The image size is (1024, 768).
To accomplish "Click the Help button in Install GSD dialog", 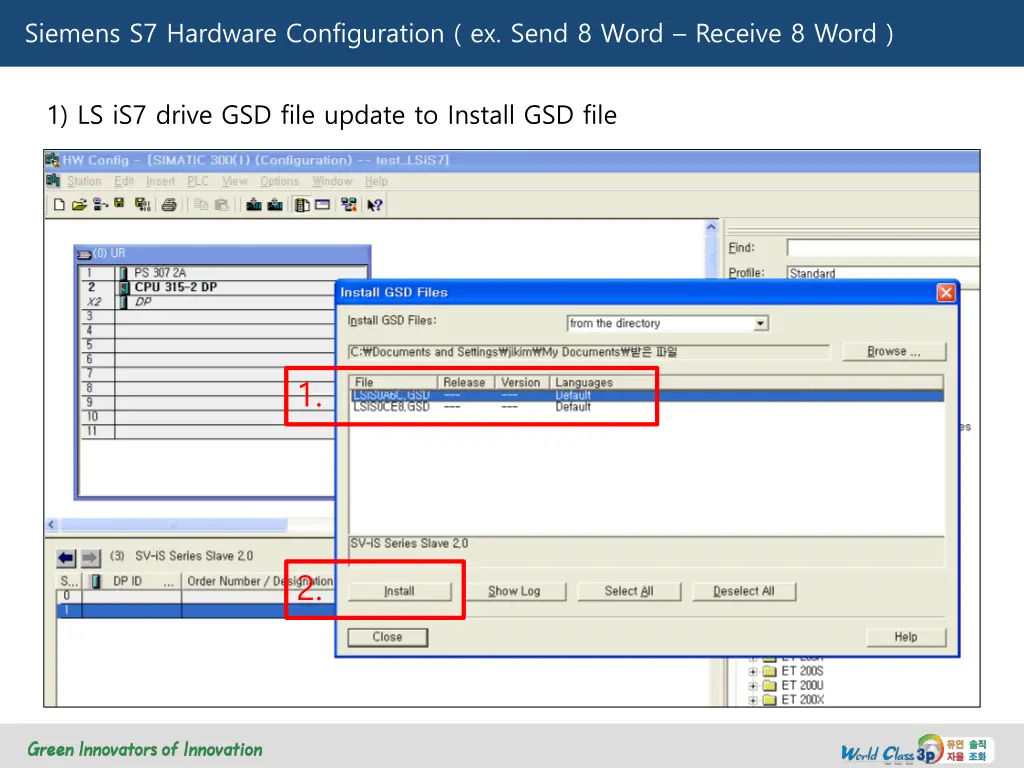I will [906, 637].
